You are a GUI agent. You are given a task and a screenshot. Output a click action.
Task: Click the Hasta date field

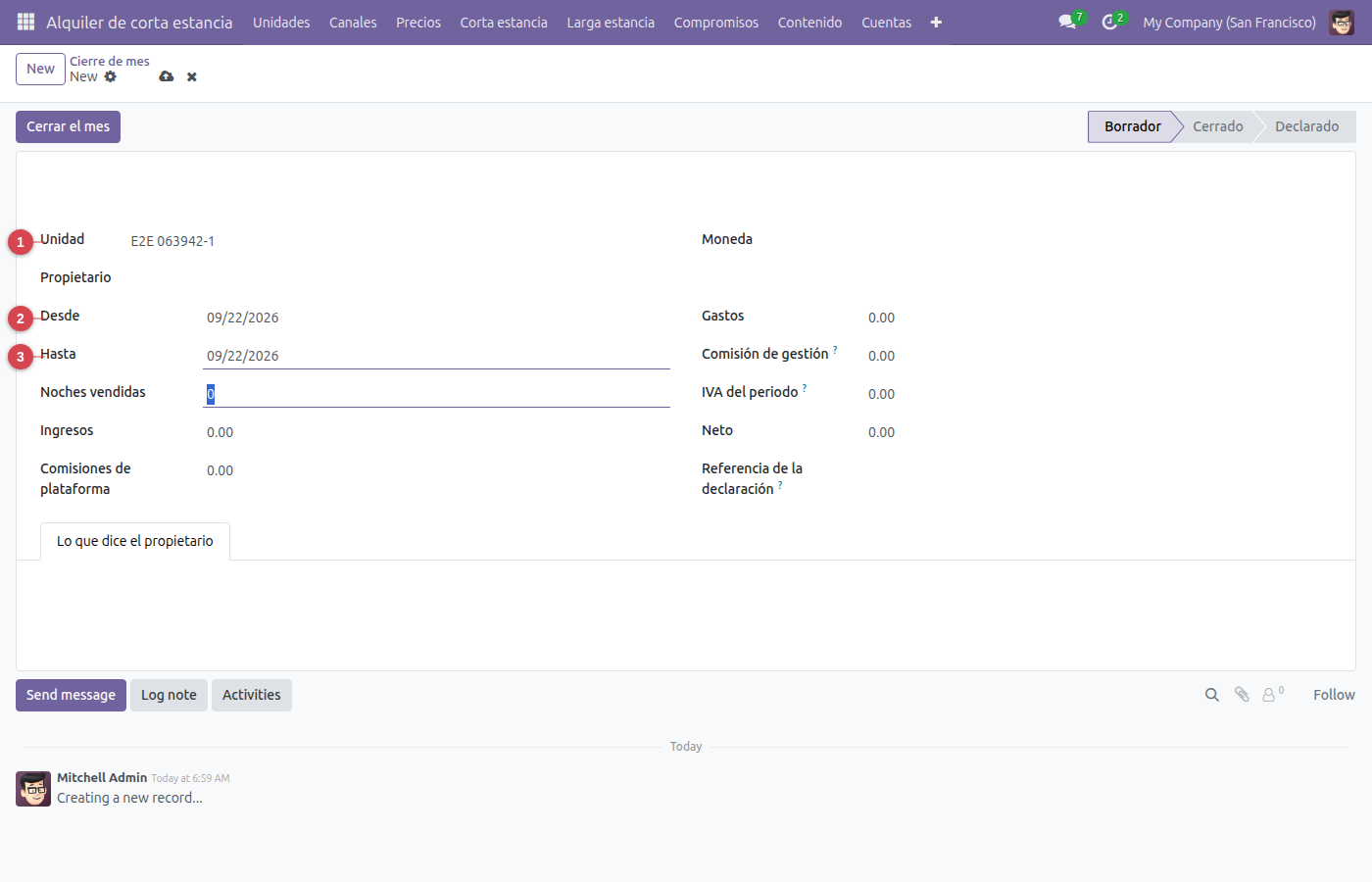click(436, 356)
